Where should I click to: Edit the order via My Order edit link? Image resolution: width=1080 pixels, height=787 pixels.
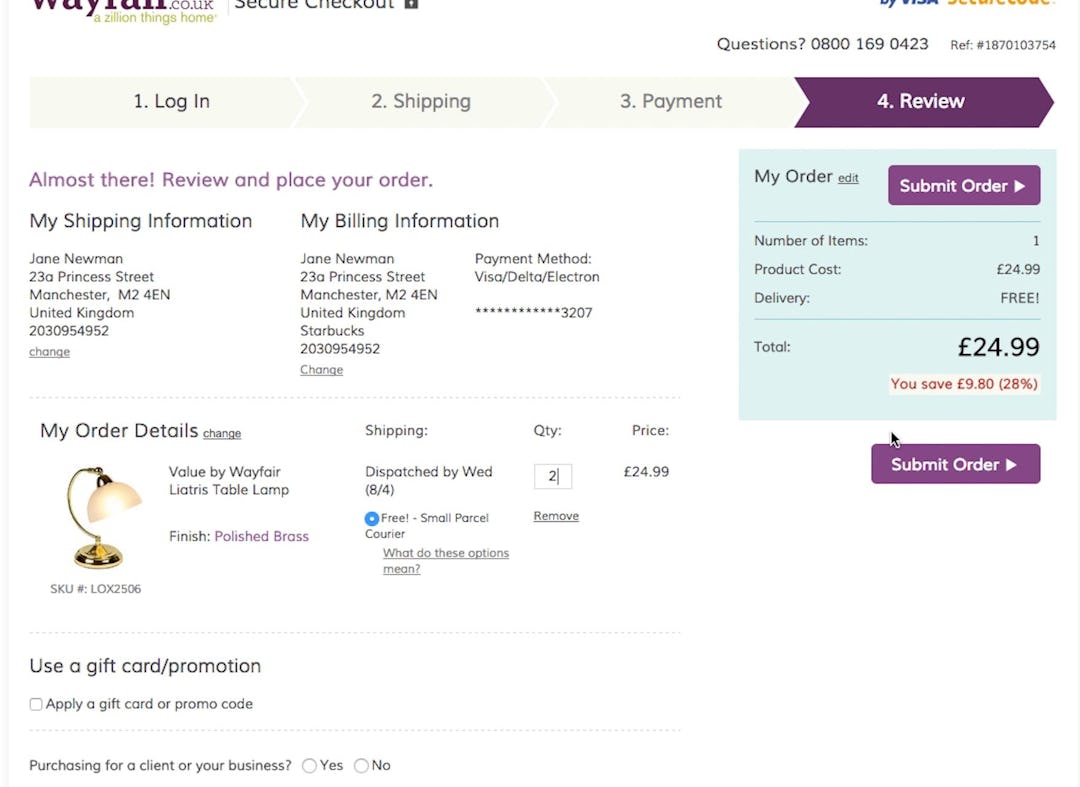pos(848,178)
